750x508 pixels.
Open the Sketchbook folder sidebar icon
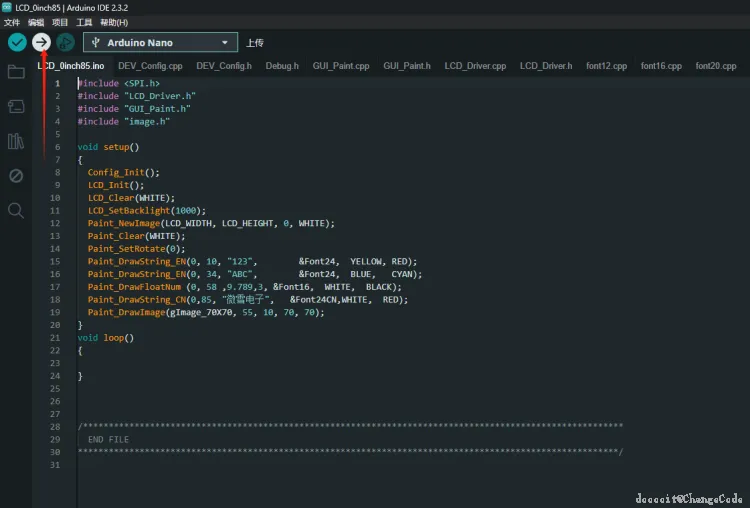pos(16,72)
